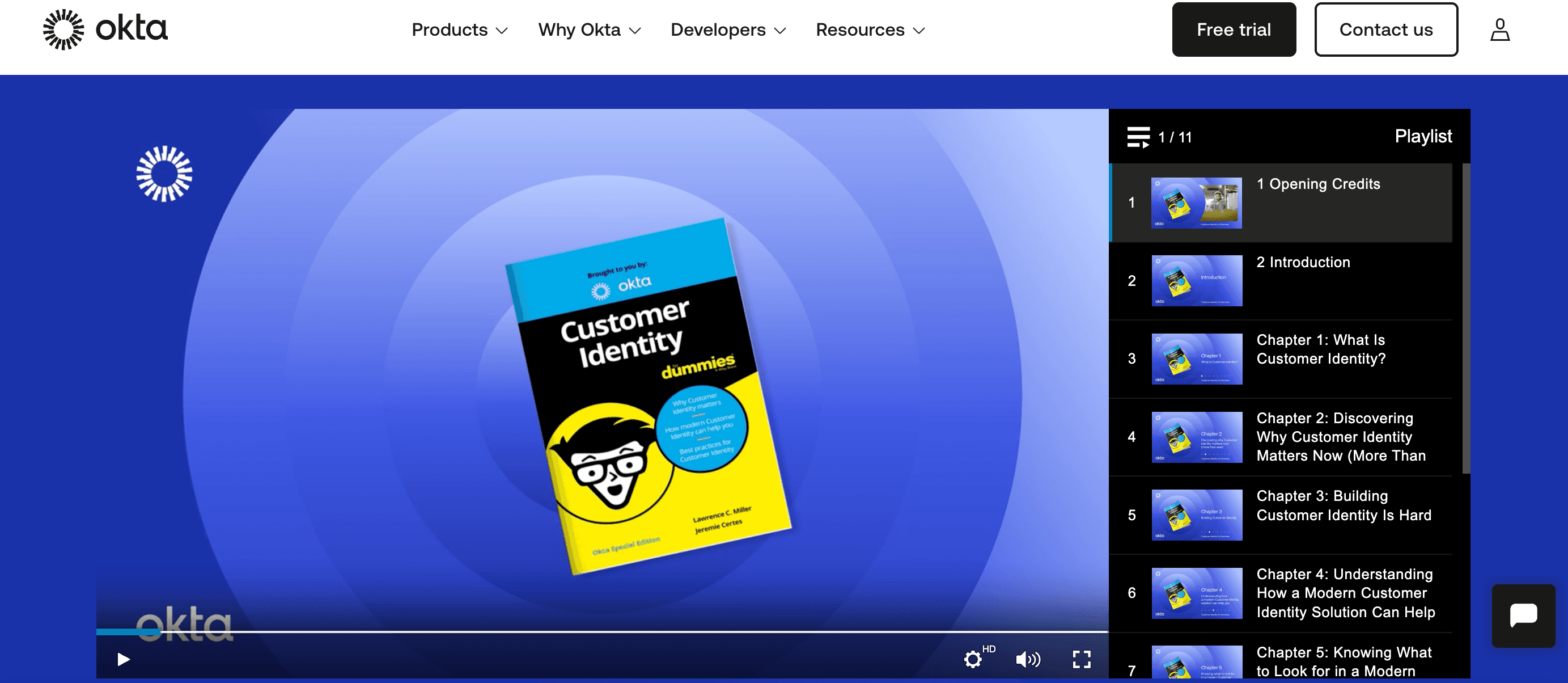This screenshot has height=683, width=1568.
Task: Click the Okta logo in header
Action: pos(105,29)
